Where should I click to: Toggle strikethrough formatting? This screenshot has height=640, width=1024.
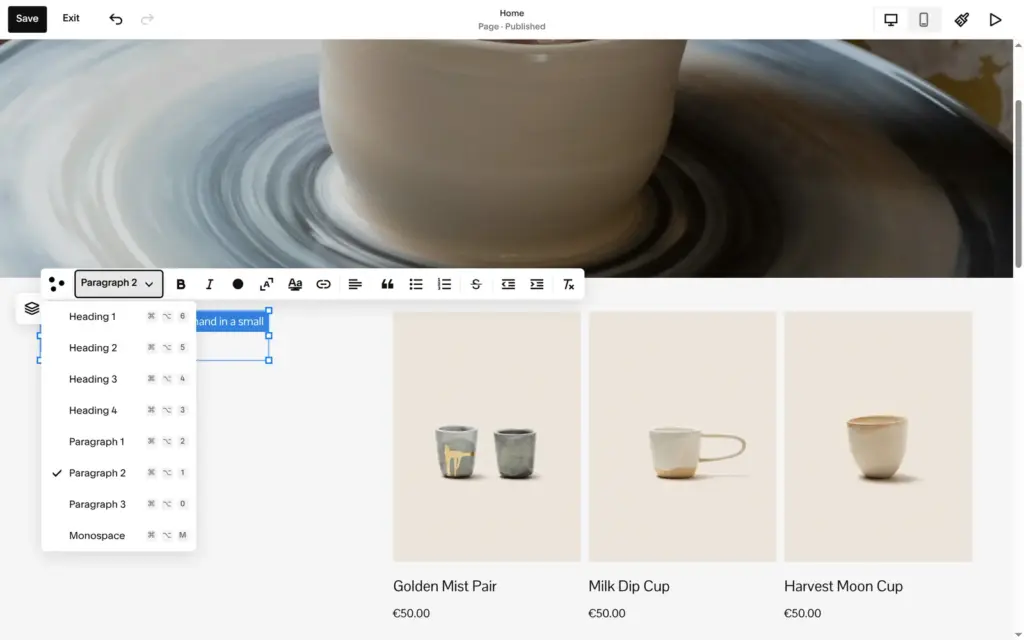pyautogui.click(x=476, y=284)
